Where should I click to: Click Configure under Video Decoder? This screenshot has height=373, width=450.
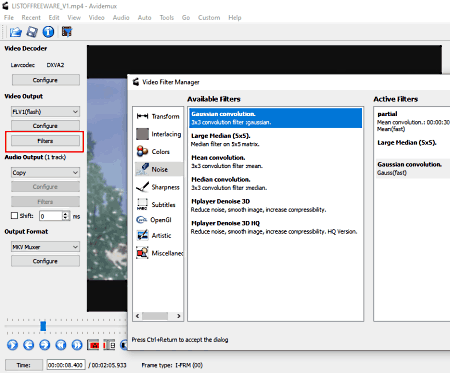point(46,80)
